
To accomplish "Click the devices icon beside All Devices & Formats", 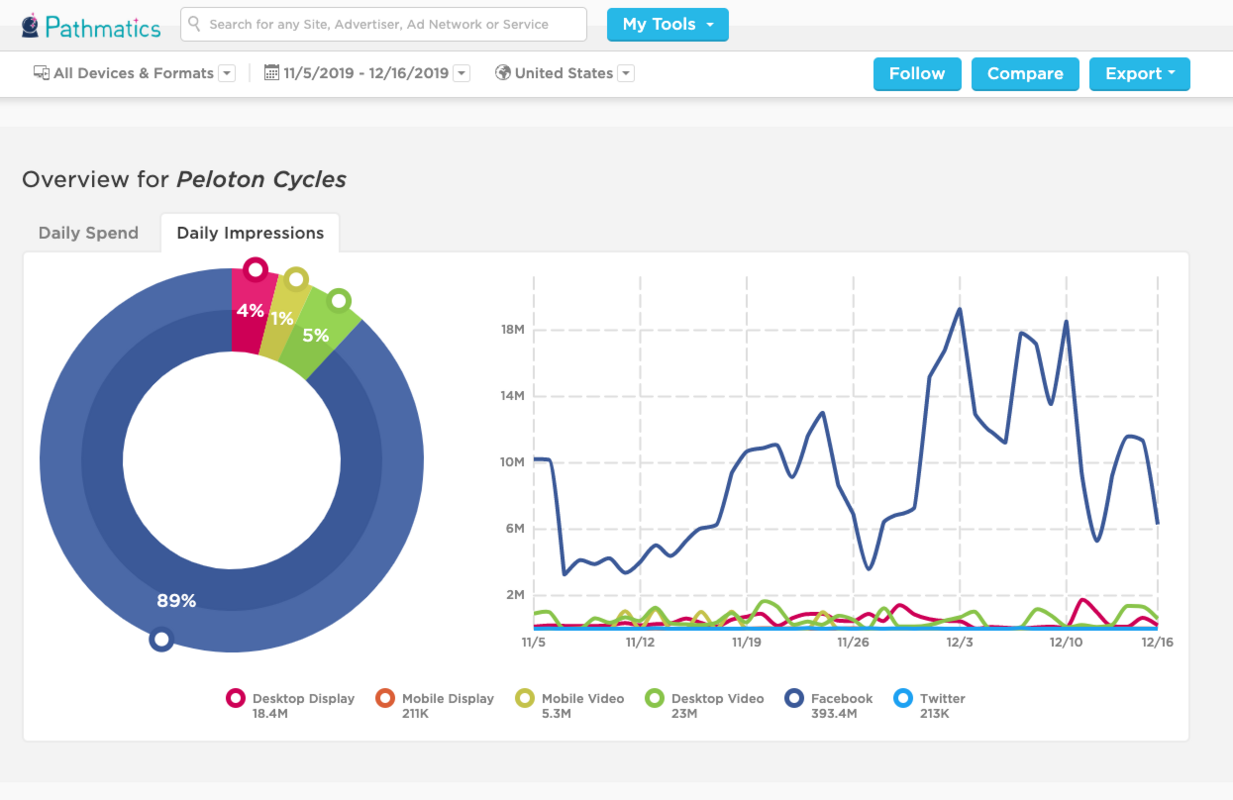I will pyautogui.click(x=39, y=72).
